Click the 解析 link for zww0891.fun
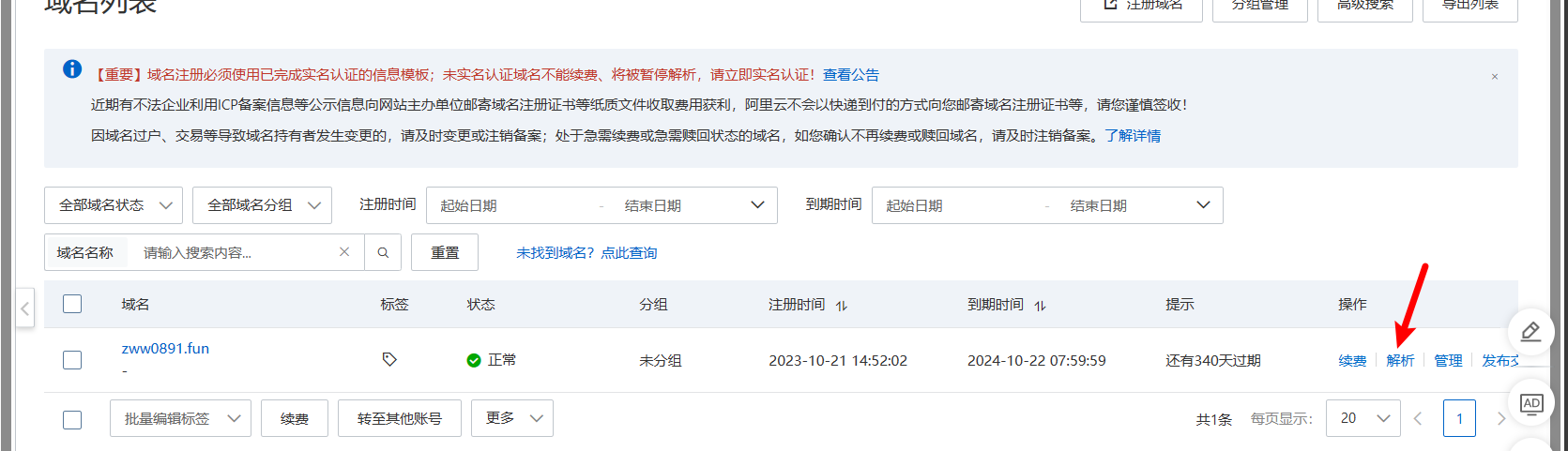The image size is (1568, 451). tap(1400, 361)
